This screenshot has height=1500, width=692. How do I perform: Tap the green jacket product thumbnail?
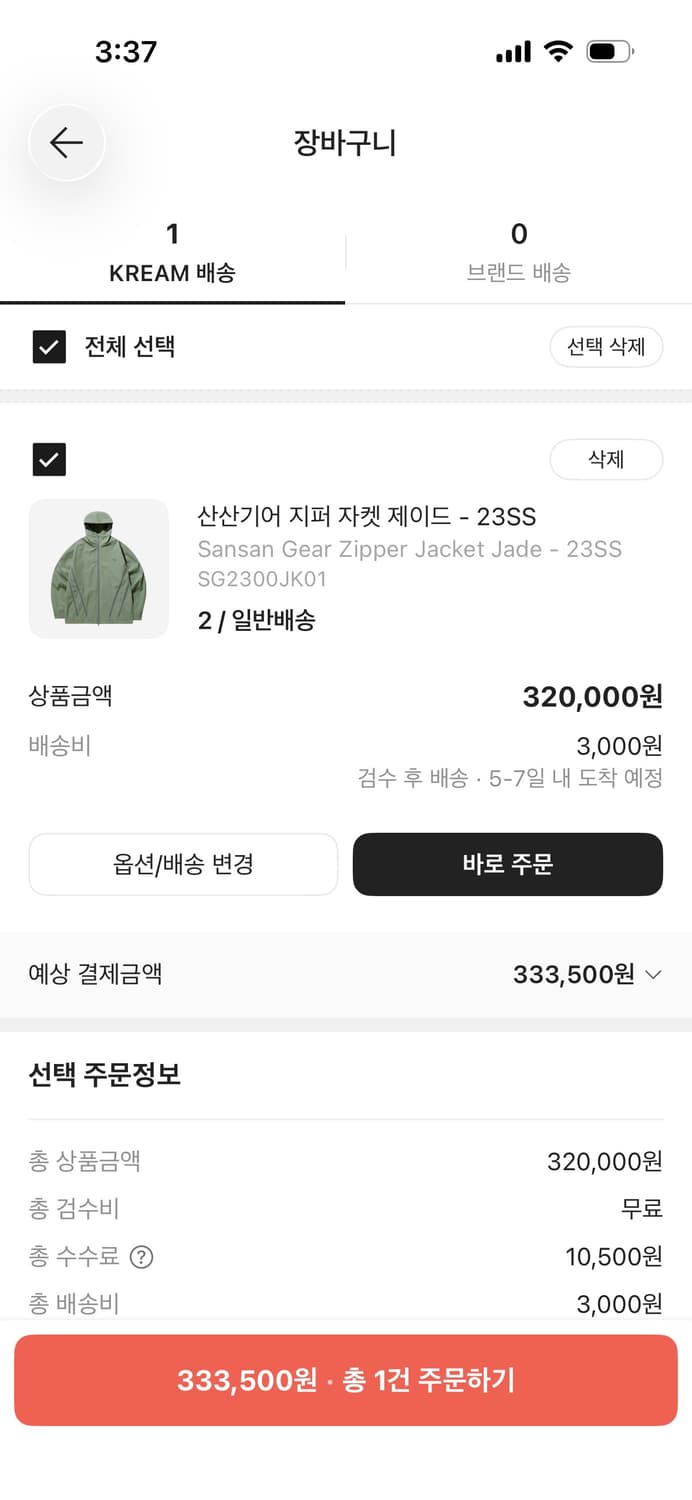pyautogui.click(x=98, y=568)
